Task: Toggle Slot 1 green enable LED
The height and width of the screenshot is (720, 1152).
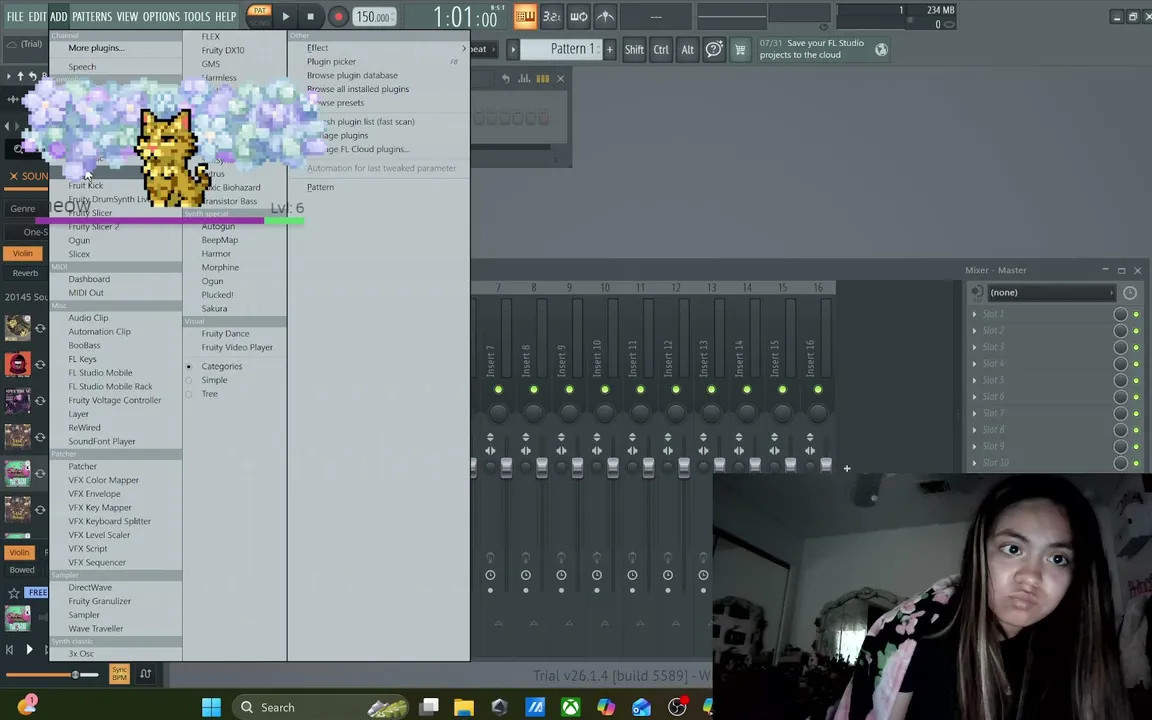Action: (x=1136, y=314)
